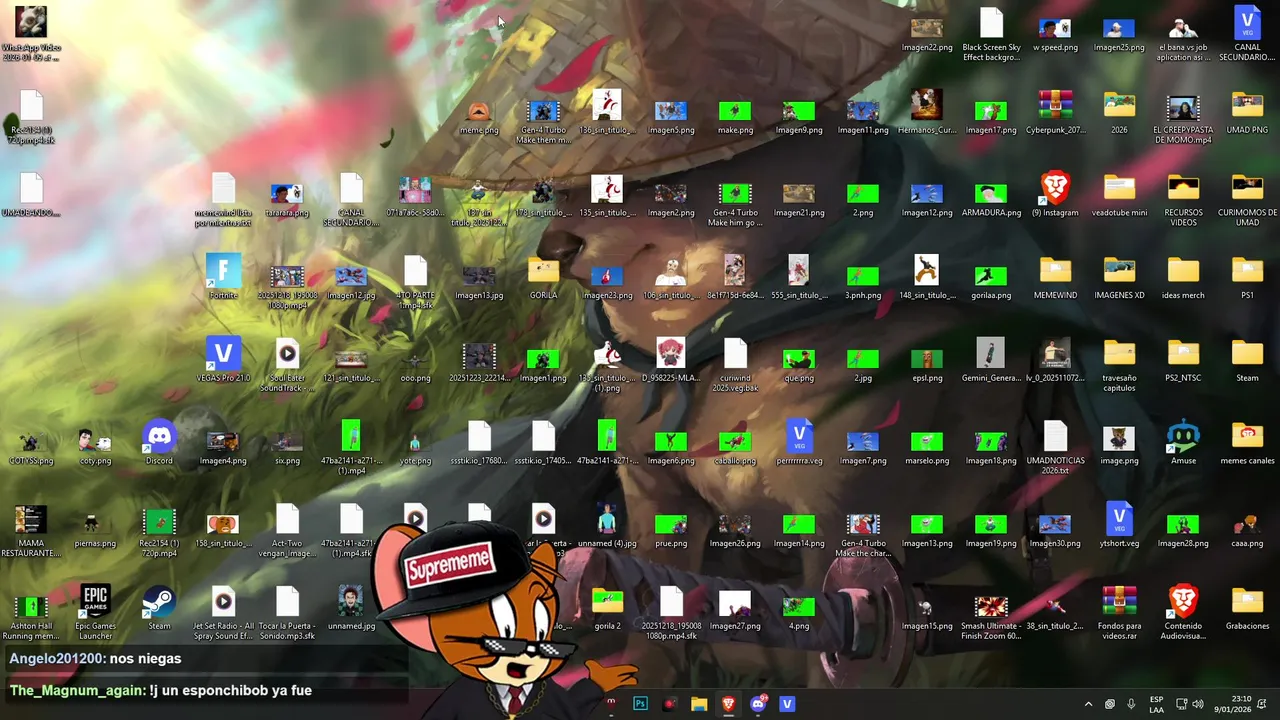Open Photoshop from the taskbar
Image resolution: width=1280 pixels, height=720 pixels.
(x=640, y=704)
